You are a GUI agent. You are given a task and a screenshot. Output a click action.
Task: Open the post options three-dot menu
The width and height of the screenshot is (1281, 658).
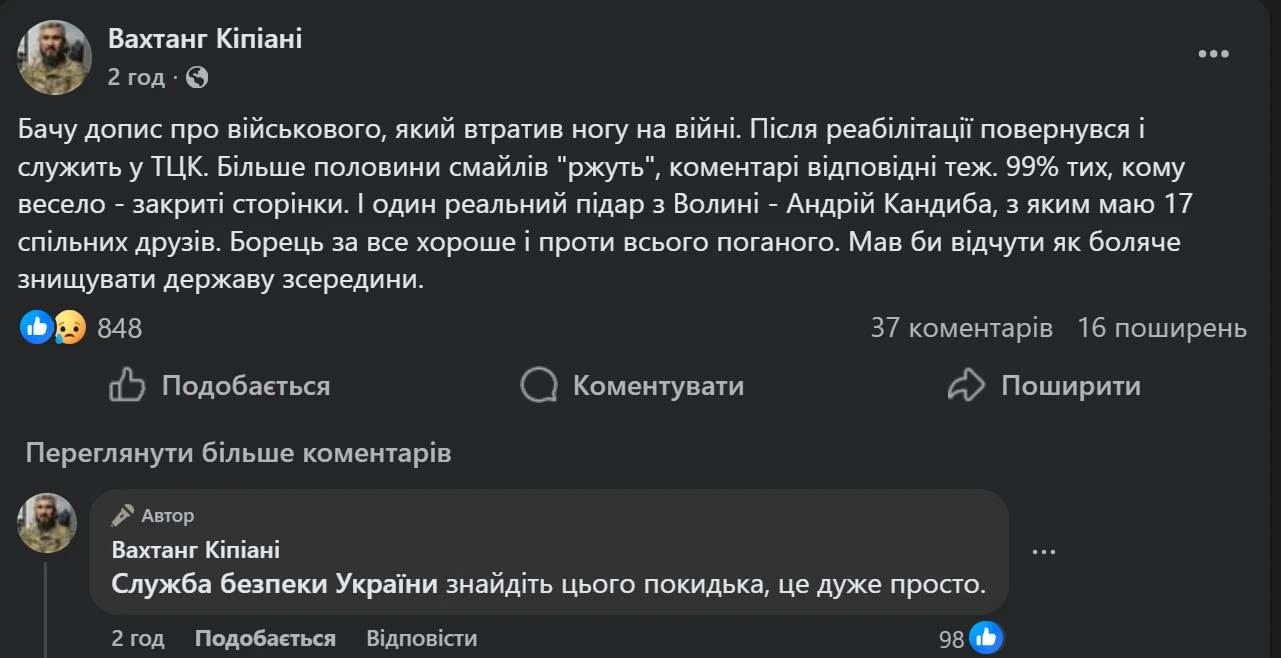point(1213,54)
